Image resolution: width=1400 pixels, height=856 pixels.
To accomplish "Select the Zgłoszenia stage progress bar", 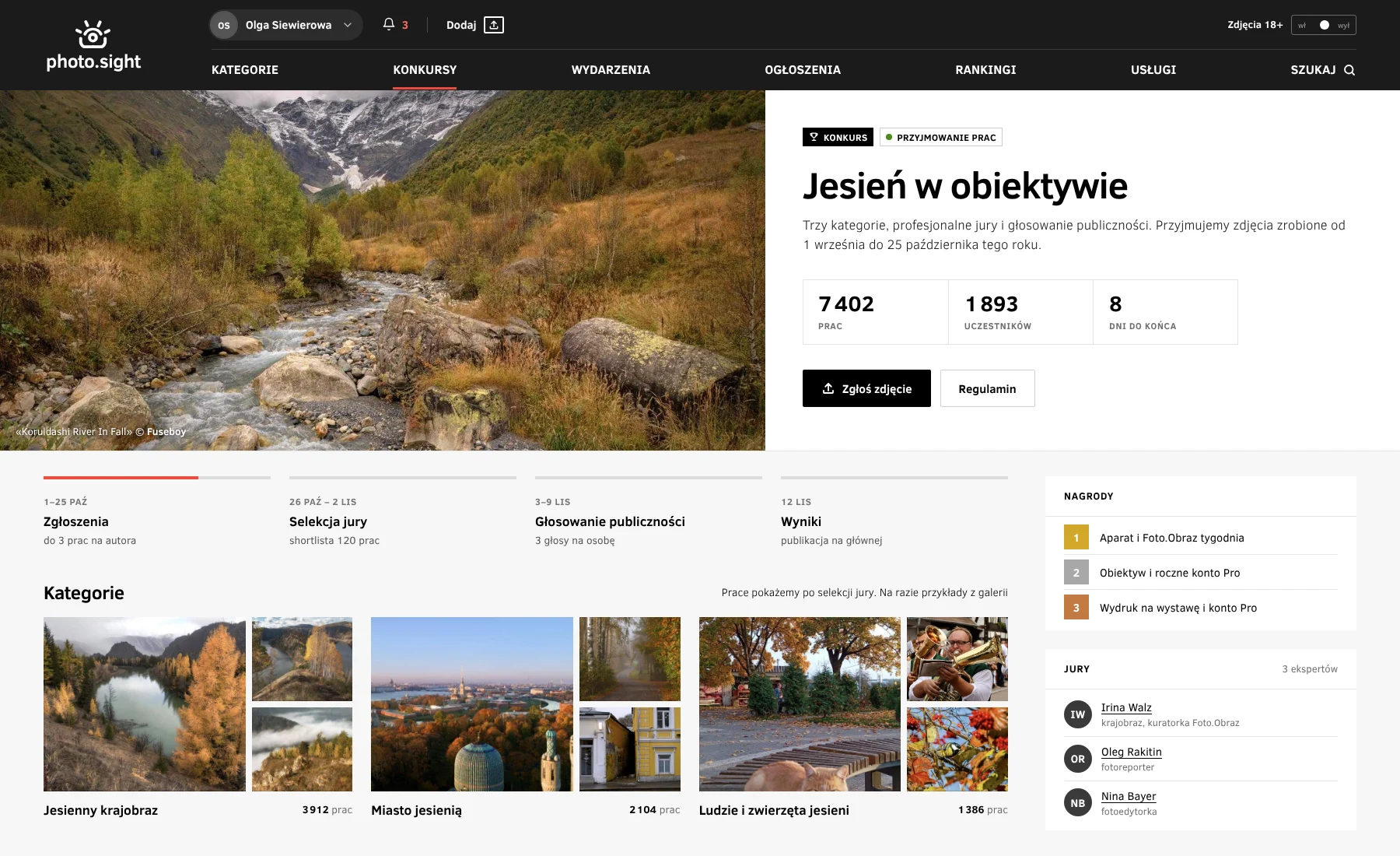I will [x=157, y=477].
